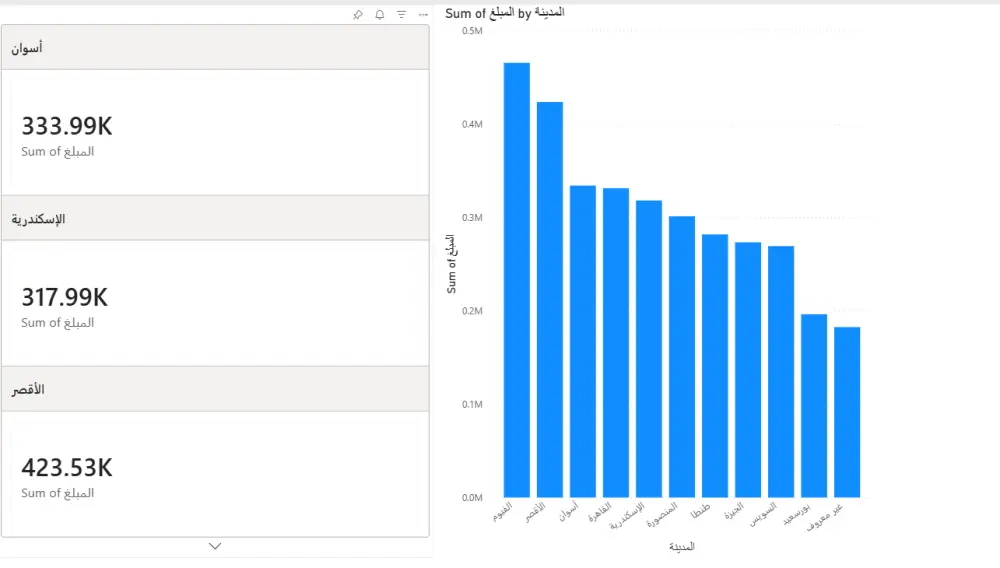This screenshot has height=568, width=1000.
Task: Click the x-axis title المدينة
Action: tap(682, 547)
